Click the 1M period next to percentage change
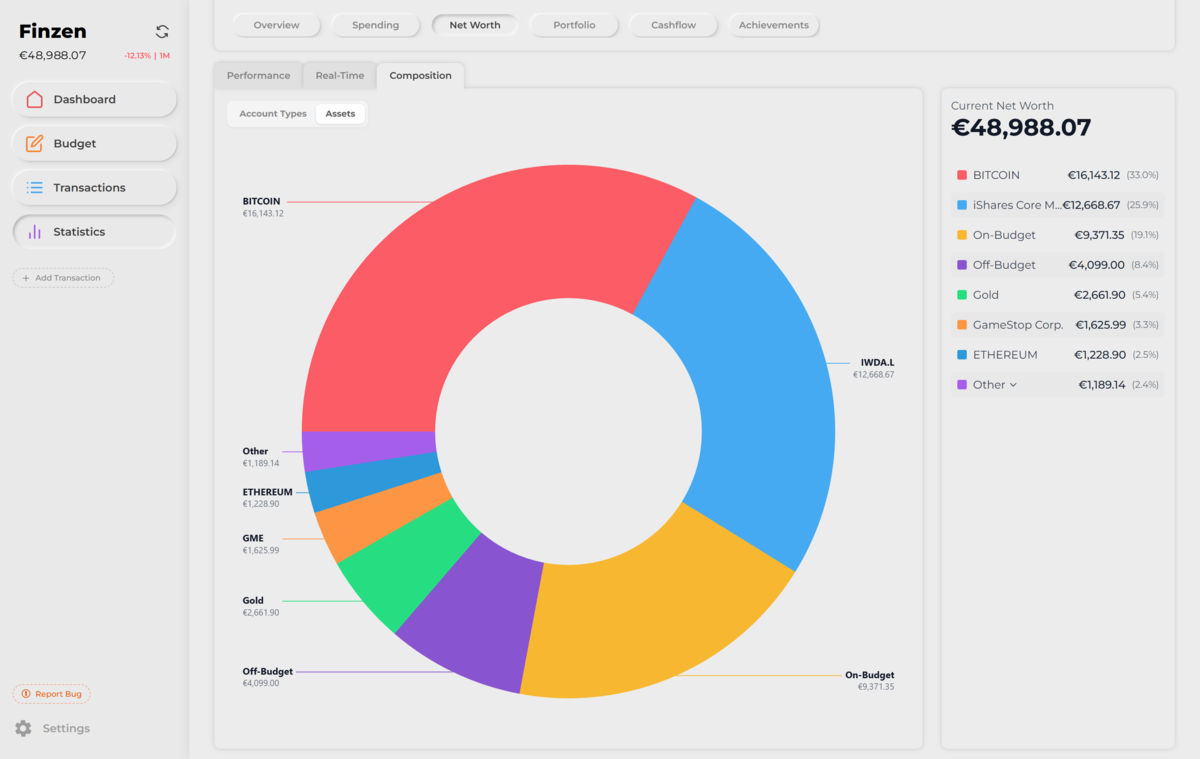The width and height of the screenshot is (1200, 759). click(164, 56)
